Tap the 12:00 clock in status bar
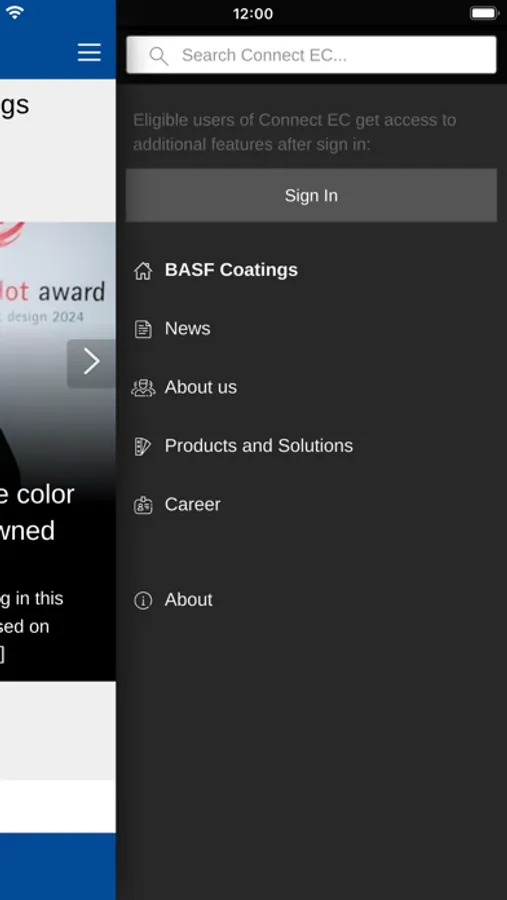This screenshot has height=900, width=507. tap(253, 14)
